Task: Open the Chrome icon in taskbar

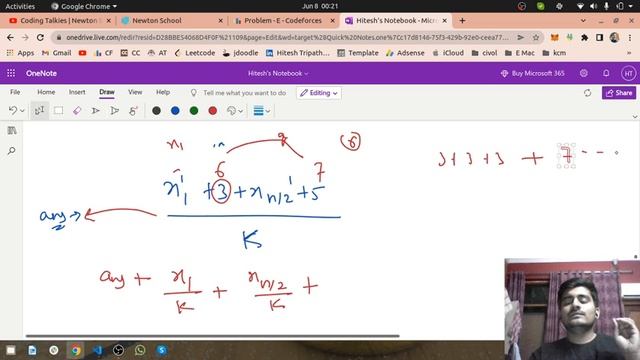Action: click(76, 350)
